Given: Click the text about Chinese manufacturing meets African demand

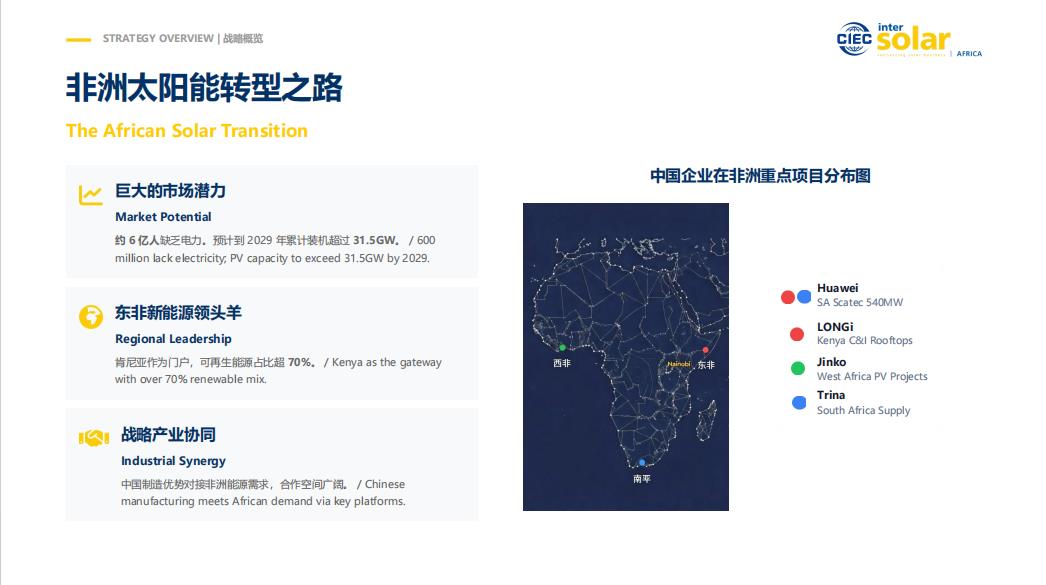Looking at the screenshot, I should click(263, 492).
